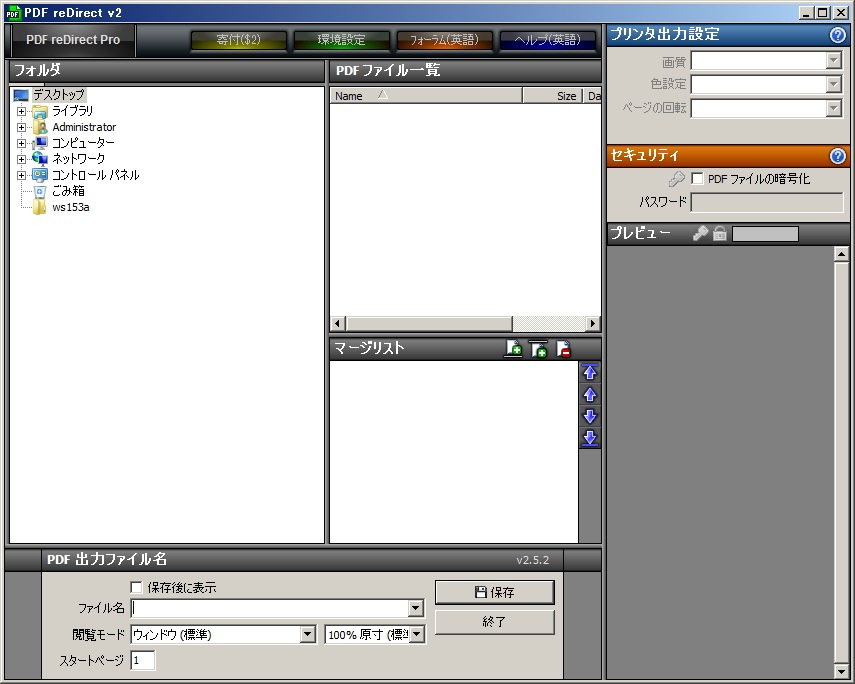Sort by Name column header

point(426,96)
